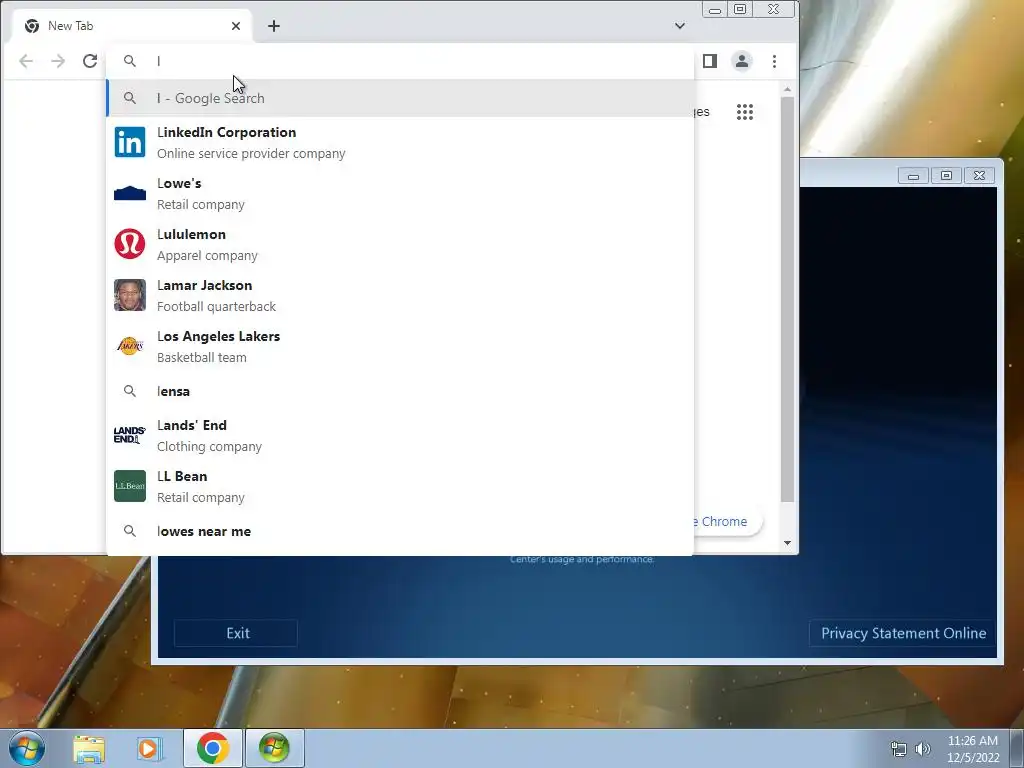Go forward in Chrome history
This screenshot has width=1024, height=768.
click(x=58, y=61)
